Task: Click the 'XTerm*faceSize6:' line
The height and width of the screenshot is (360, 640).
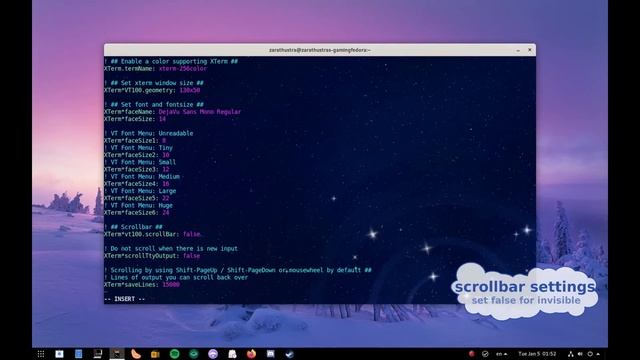Action: 137,213
